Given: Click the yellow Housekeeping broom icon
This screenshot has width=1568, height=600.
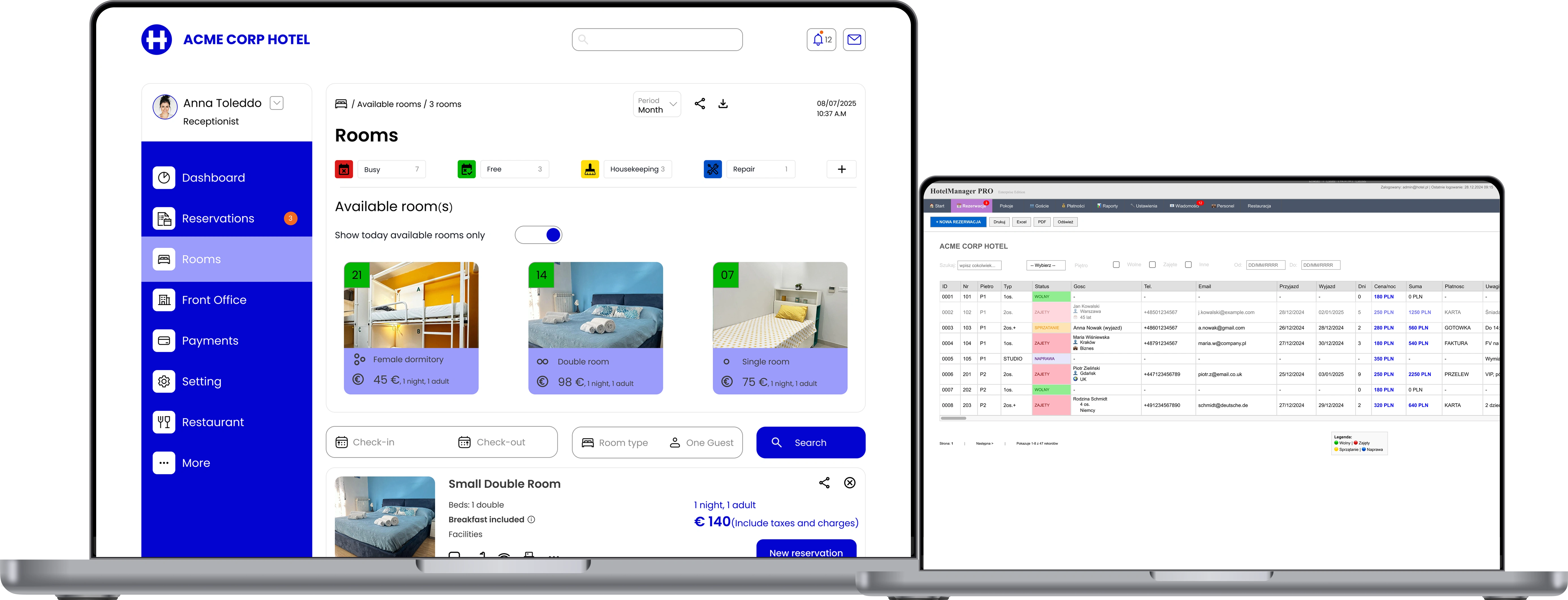Looking at the screenshot, I should coord(590,169).
